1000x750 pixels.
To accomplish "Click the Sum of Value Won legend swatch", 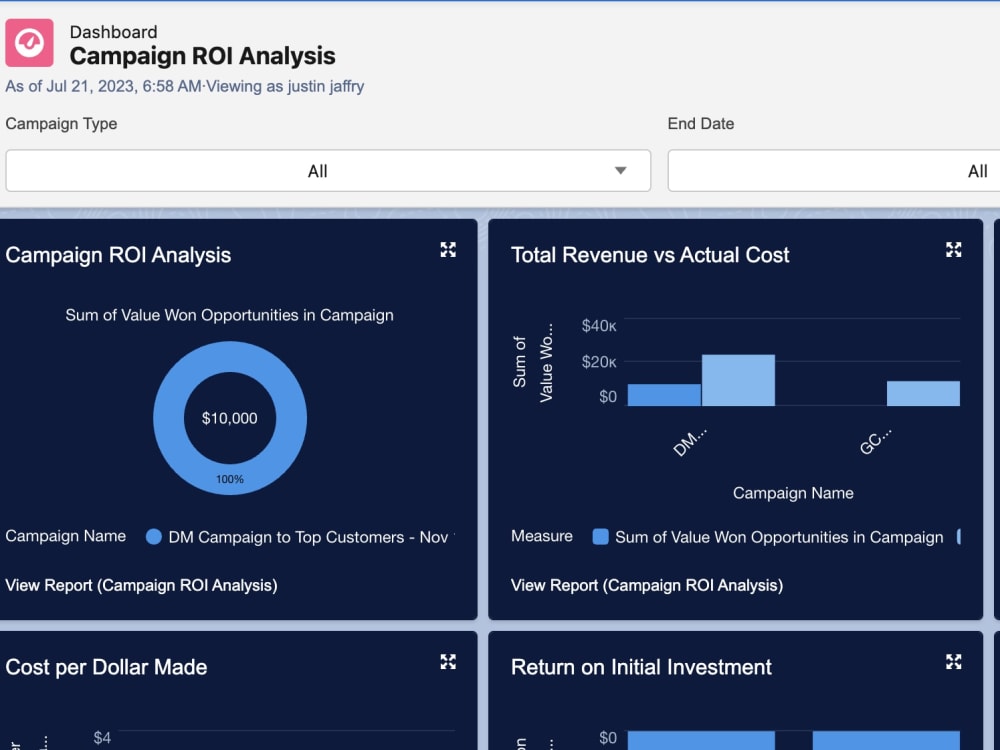I will [x=600, y=537].
